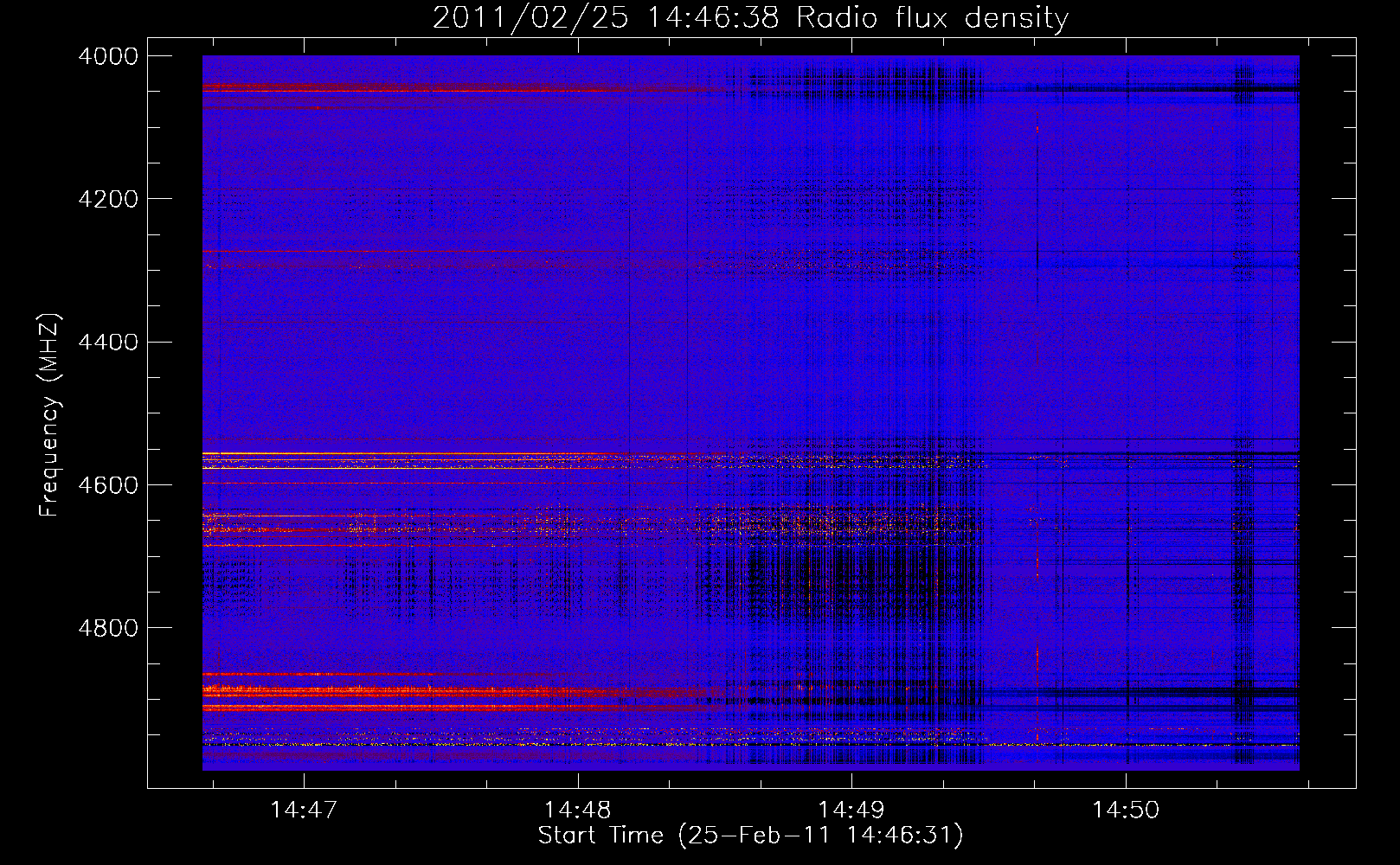The image size is (1400, 865).
Task: Click the plot title '2011/02/25 14:46:38 Radio flux density'
Action: (750, 18)
